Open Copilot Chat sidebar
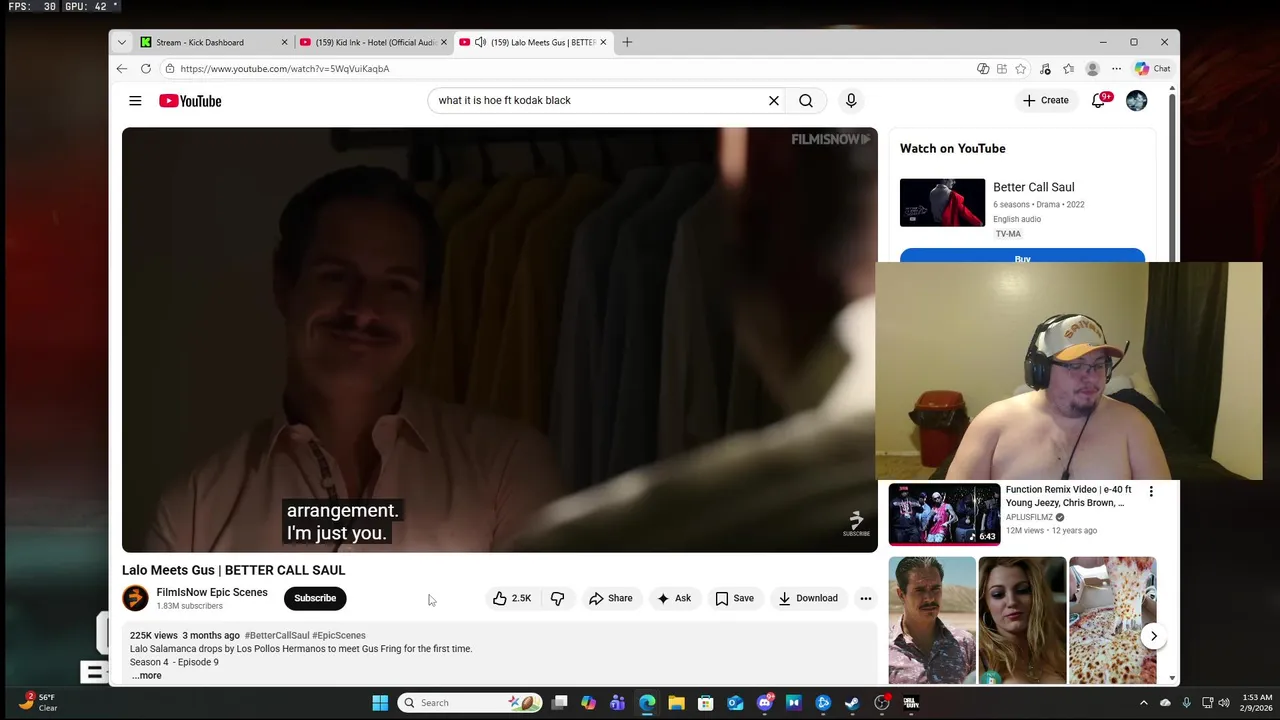The height and width of the screenshot is (720, 1280). tap(1152, 69)
